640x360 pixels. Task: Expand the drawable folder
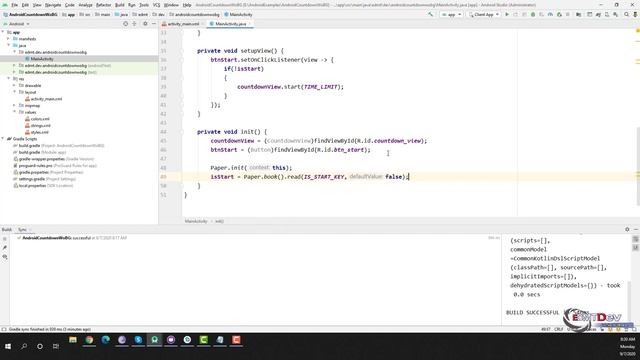(15, 85)
